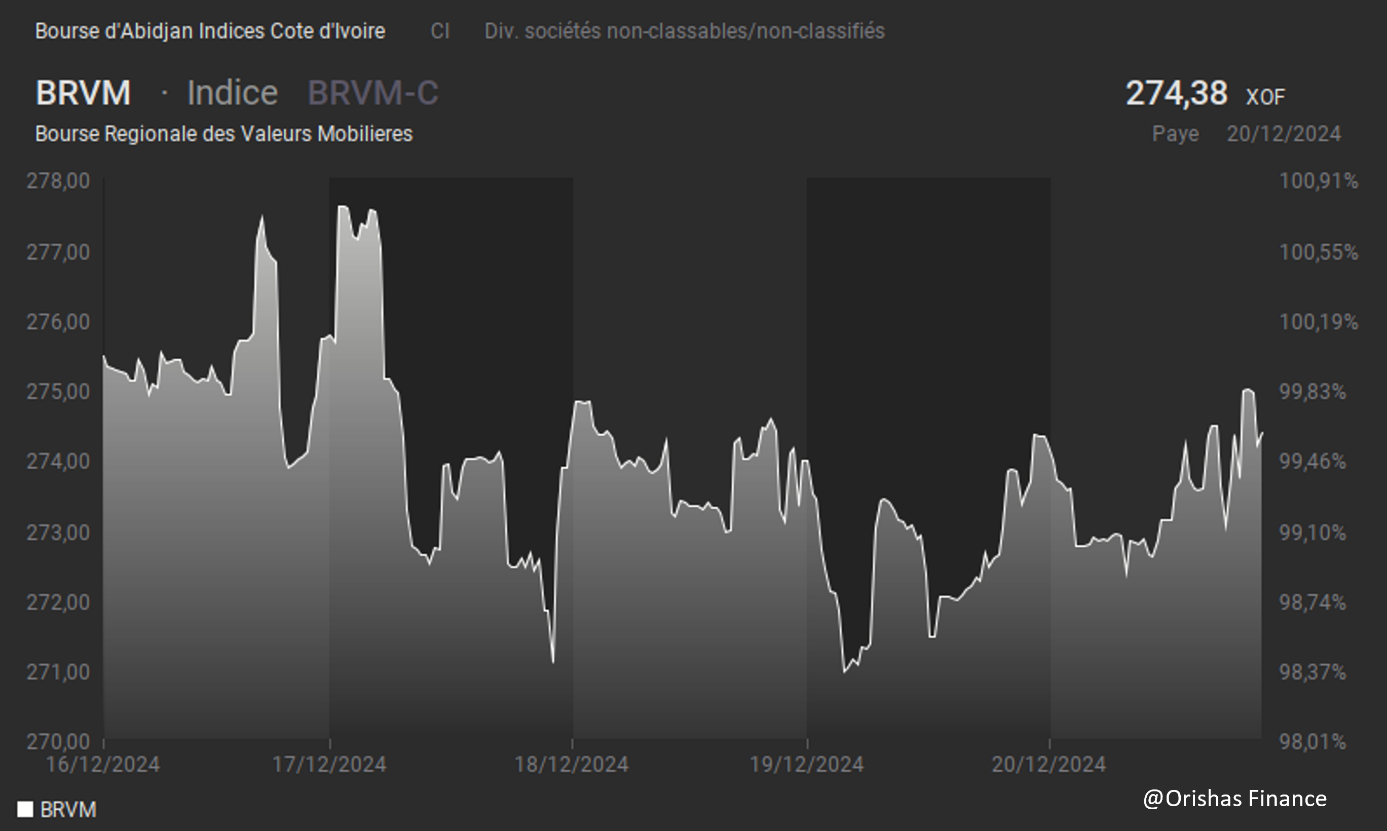
Task: Click the 17/12/2024 axis date
Action: coord(329,765)
